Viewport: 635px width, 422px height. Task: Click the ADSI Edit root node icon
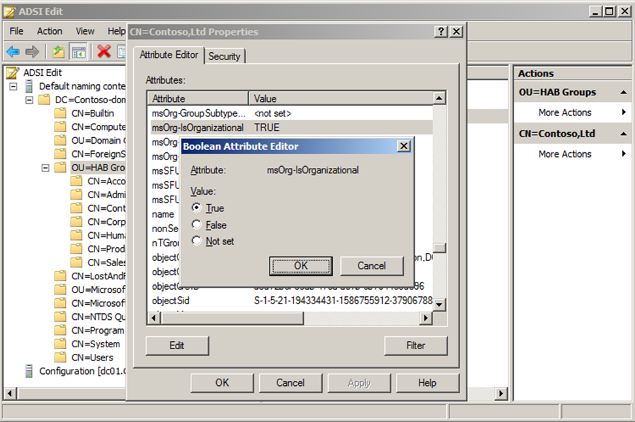point(13,72)
